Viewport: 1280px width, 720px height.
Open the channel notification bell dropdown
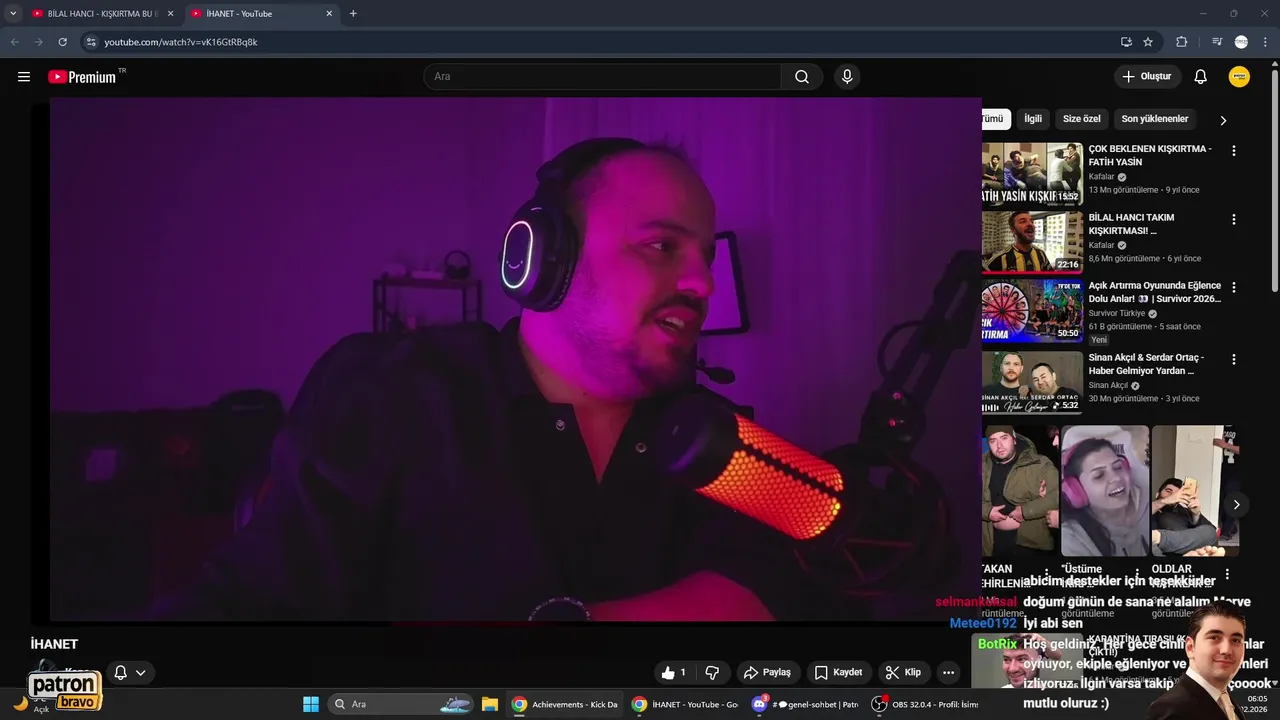(x=130, y=673)
